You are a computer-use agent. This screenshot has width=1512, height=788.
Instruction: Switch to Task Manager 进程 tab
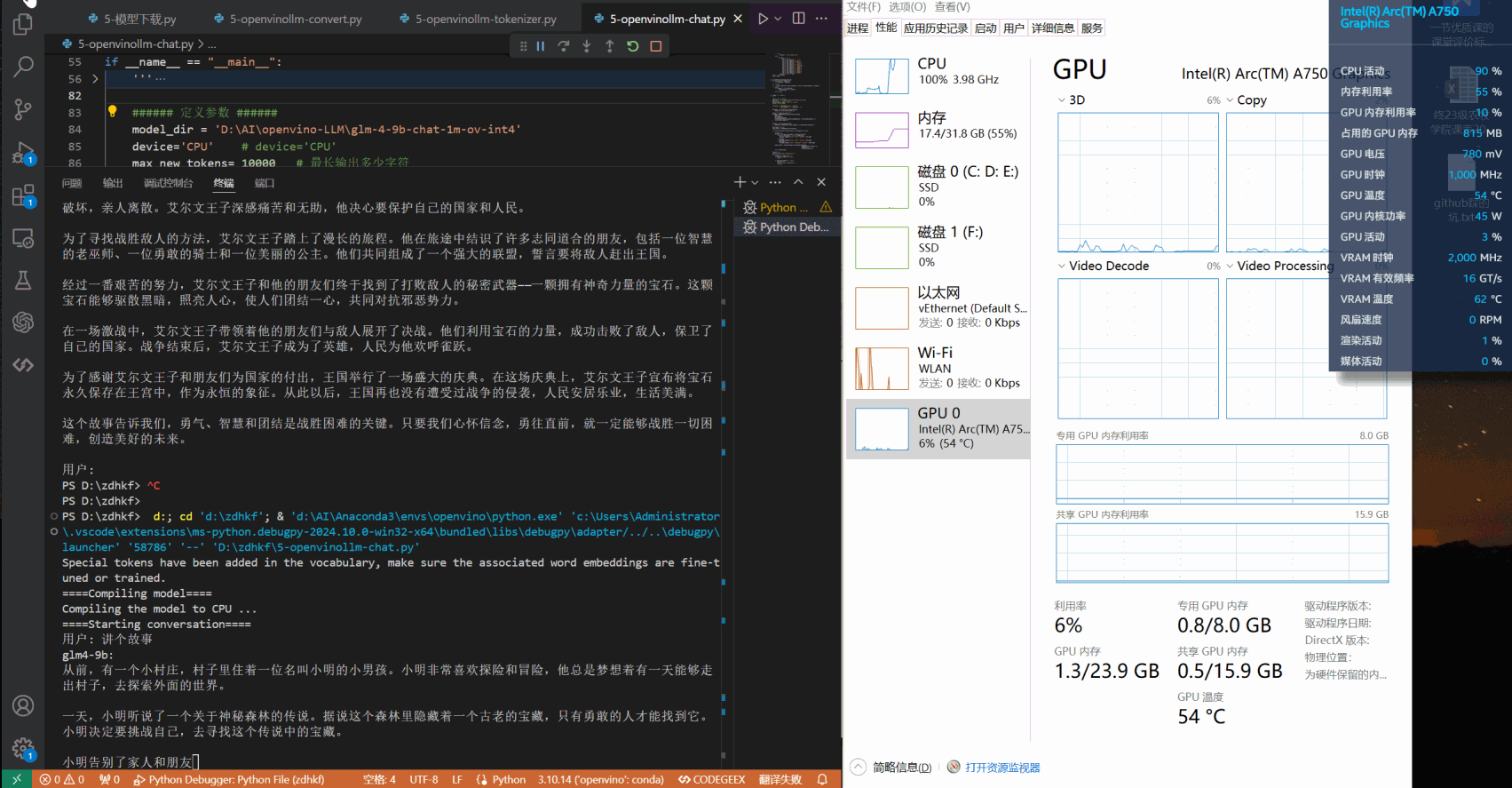858,28
